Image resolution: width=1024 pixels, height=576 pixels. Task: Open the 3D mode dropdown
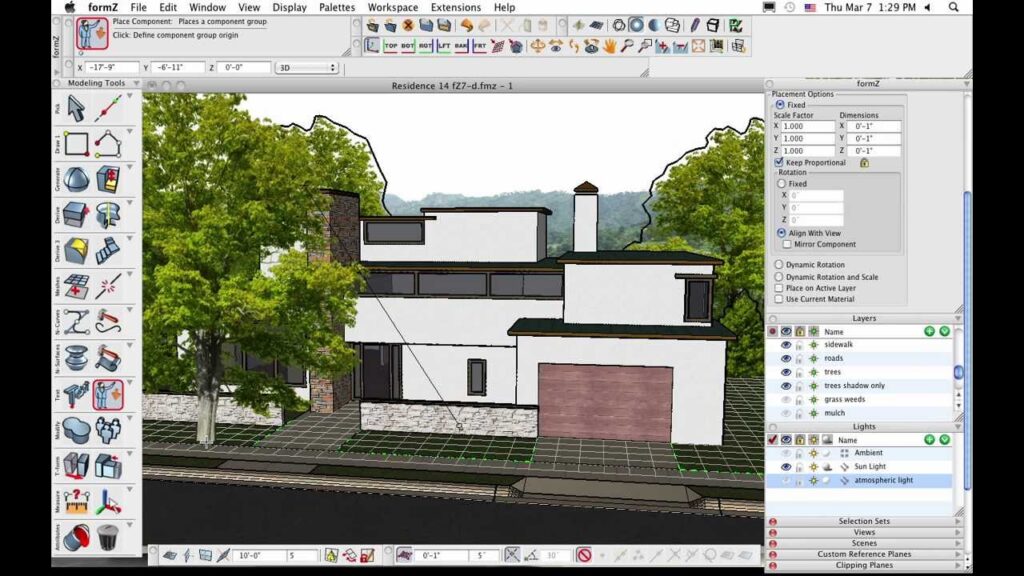coord(306,67)
